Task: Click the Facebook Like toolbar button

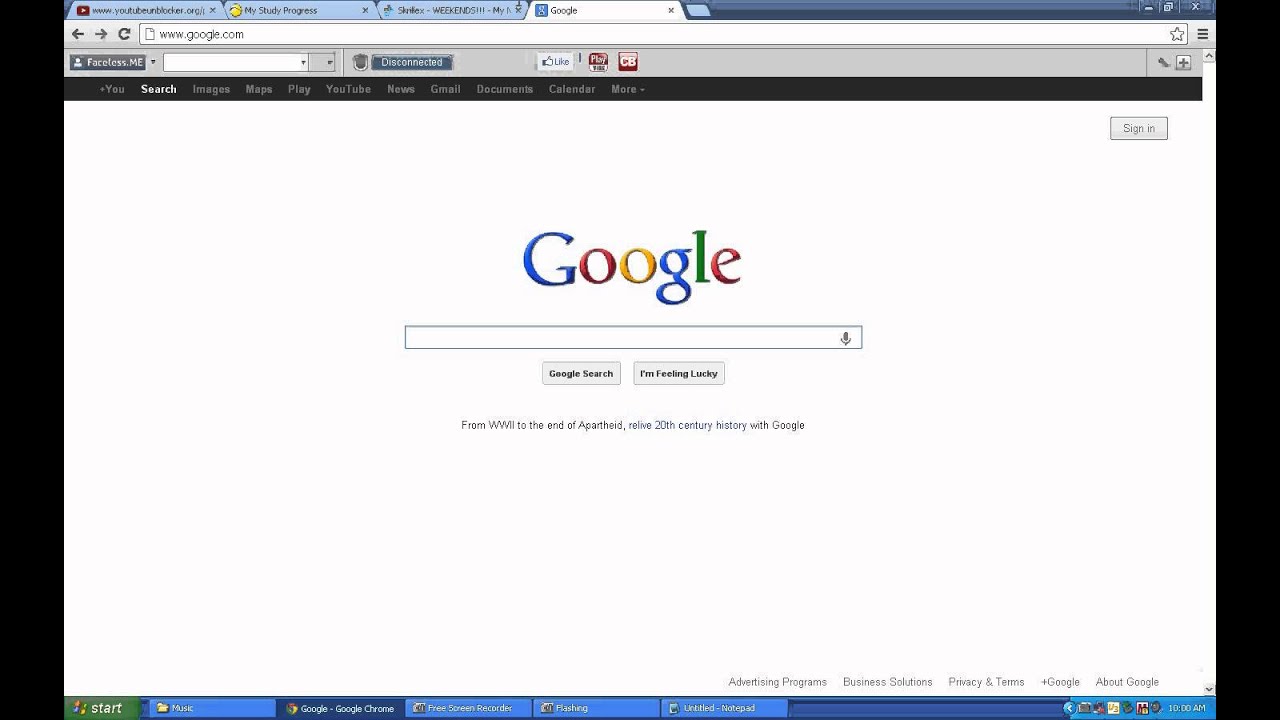Action: (554, 62)
